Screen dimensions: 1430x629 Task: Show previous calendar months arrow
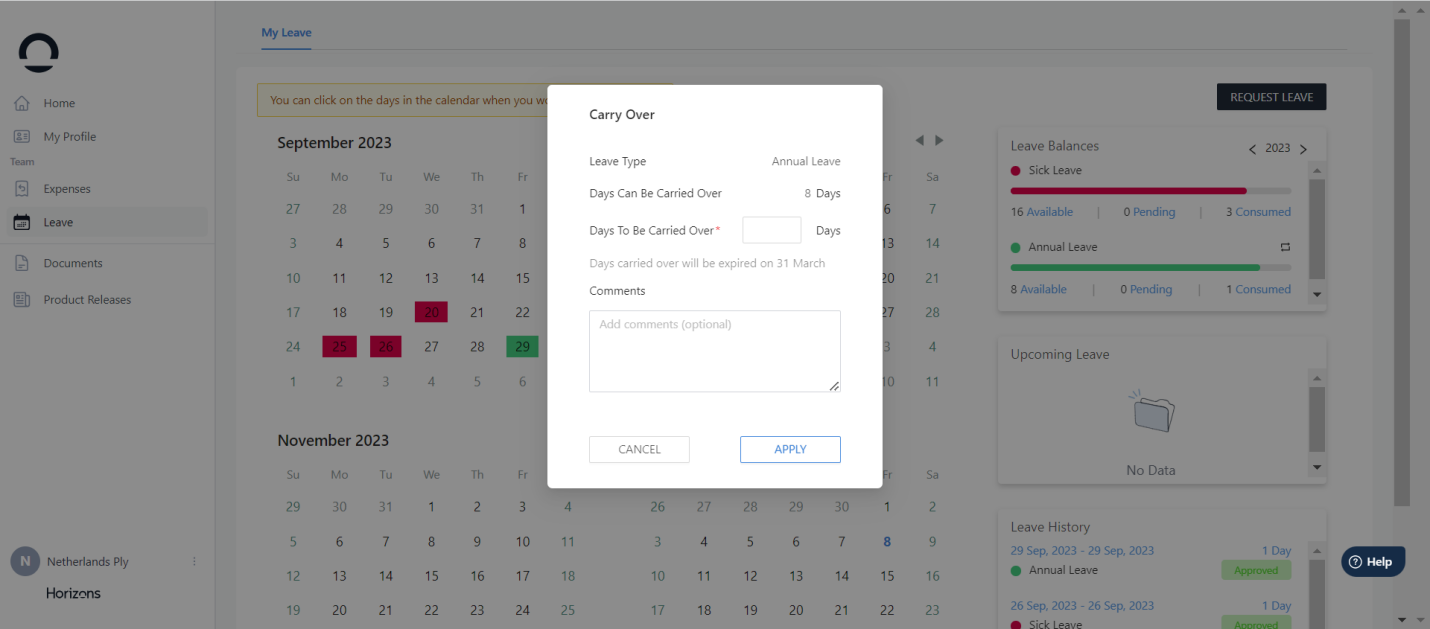(x=919, y=141)
